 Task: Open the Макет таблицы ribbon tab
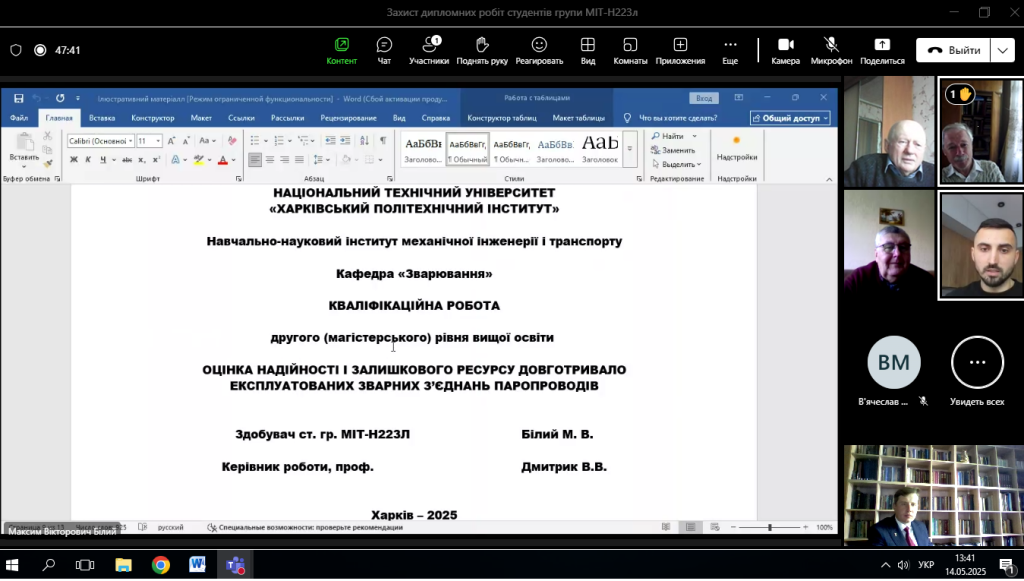(x=579, y=118)
